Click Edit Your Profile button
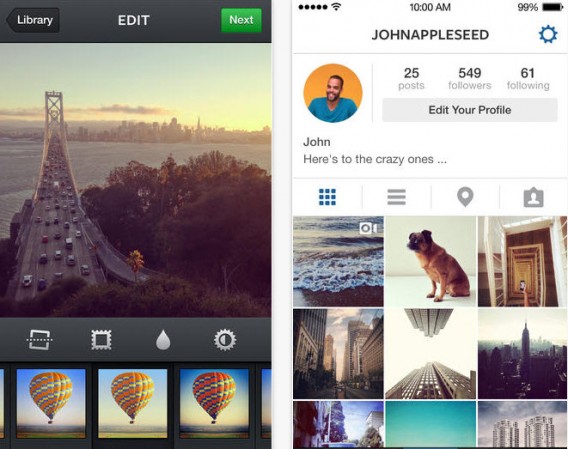 470,110
